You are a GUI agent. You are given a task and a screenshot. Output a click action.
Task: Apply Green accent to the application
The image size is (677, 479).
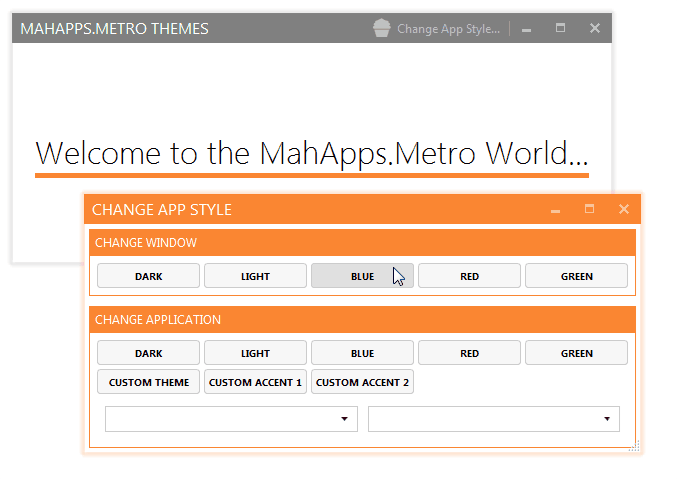(576, 353)
